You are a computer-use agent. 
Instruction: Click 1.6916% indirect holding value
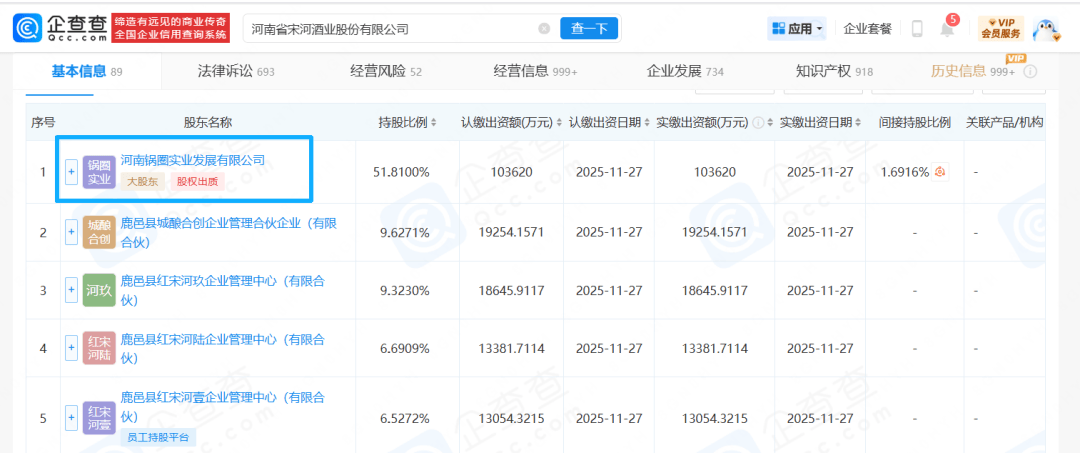[904, 172]
